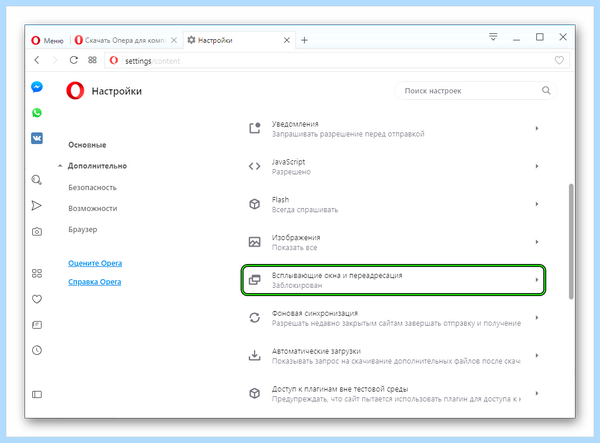Viewport: 600px width, 443px height.
Task: Expand the JavaScript settings arrow
Action: coord(537,166)
